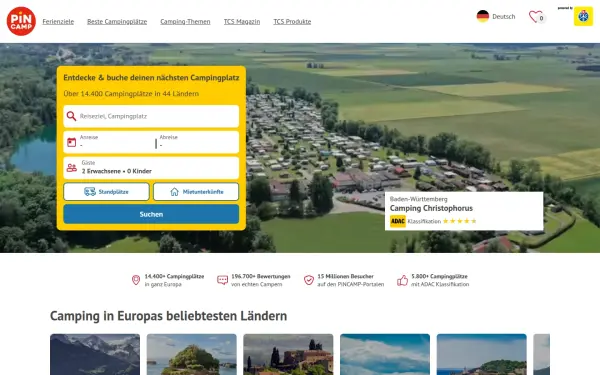Click the ADAC Klassifikation star rating
The width and height of the screenshot is (600, 375).
point(460,221)
